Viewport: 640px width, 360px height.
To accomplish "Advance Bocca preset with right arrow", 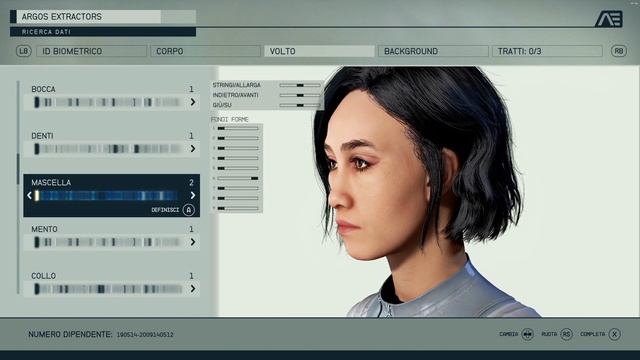I will [x=193, y=102].
